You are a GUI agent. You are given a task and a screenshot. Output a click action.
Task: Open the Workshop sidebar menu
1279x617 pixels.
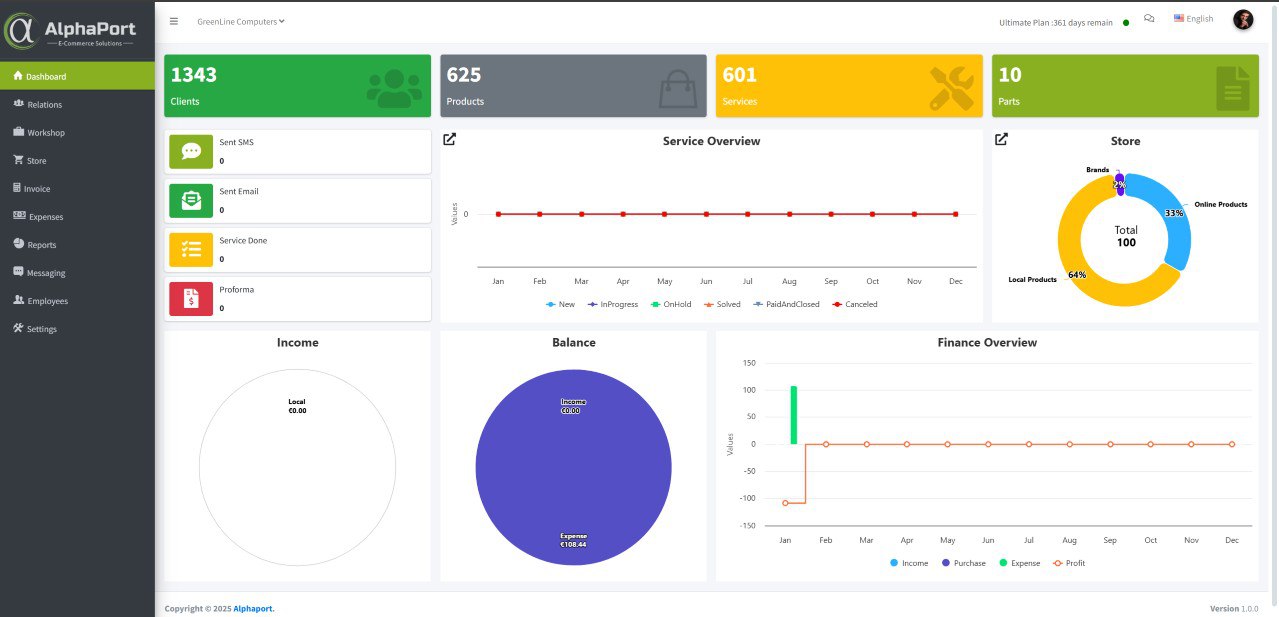(45, 132)
